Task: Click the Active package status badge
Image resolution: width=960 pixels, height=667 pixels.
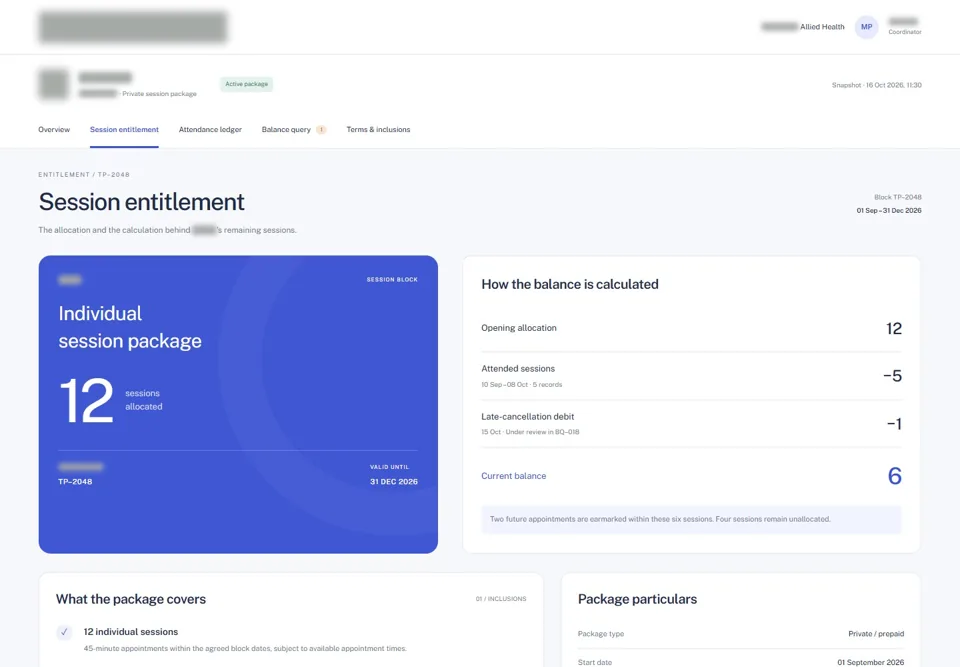Action: 246,84
